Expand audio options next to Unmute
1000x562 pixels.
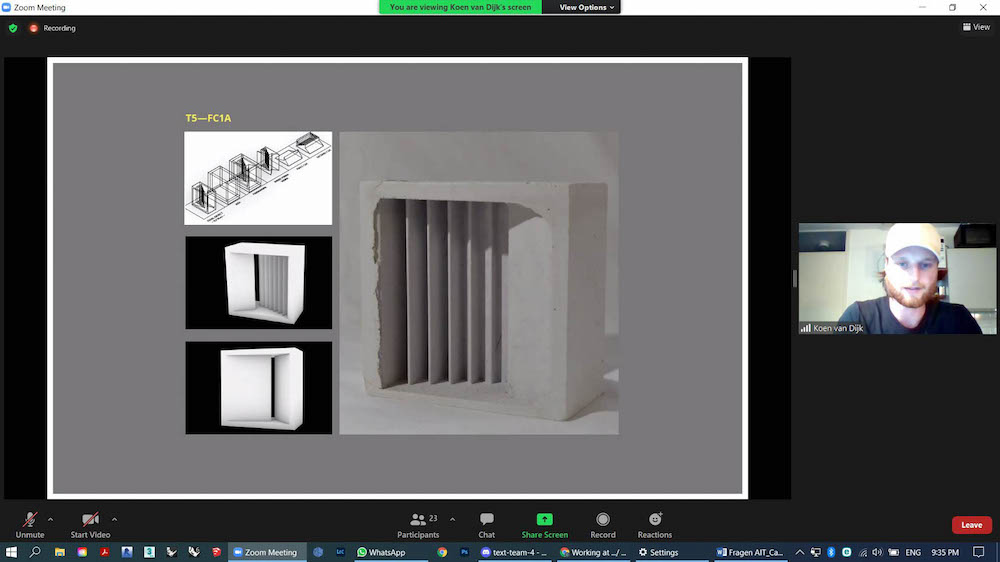[50, 519]
